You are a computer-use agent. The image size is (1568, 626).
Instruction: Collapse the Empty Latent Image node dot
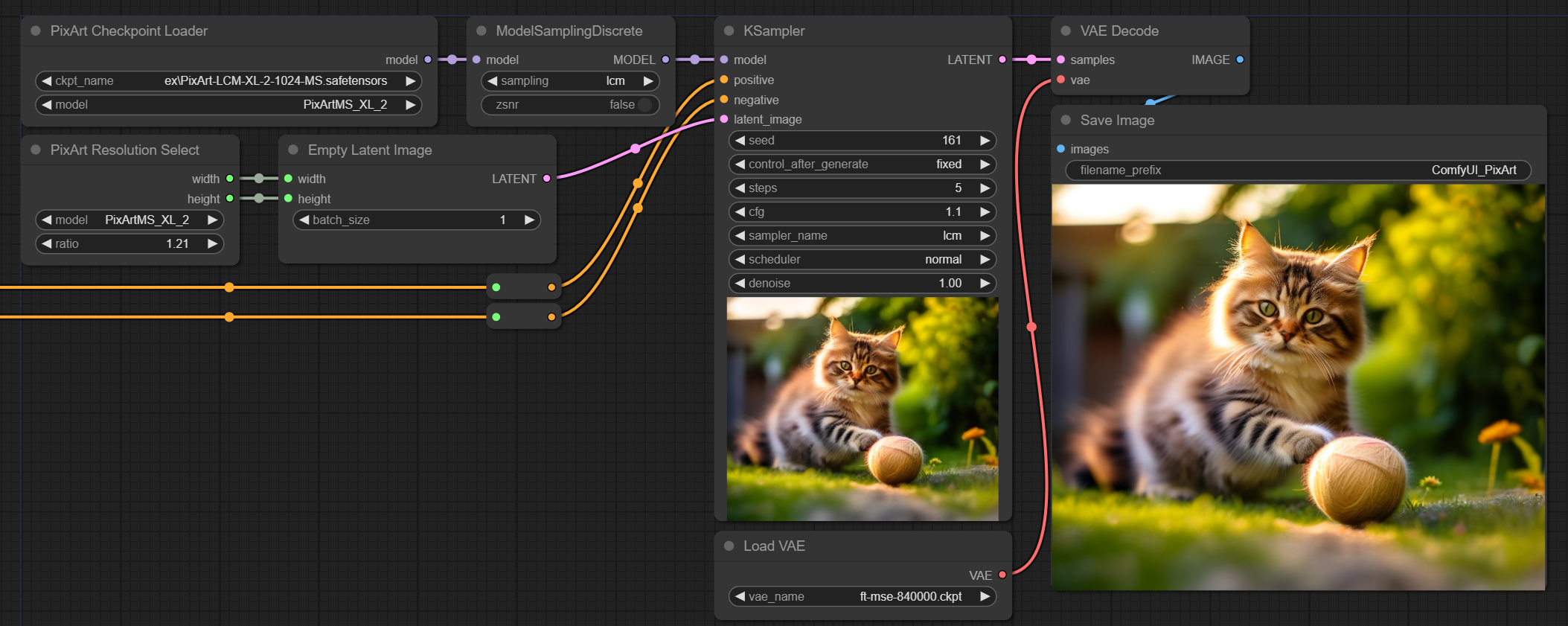293,150
